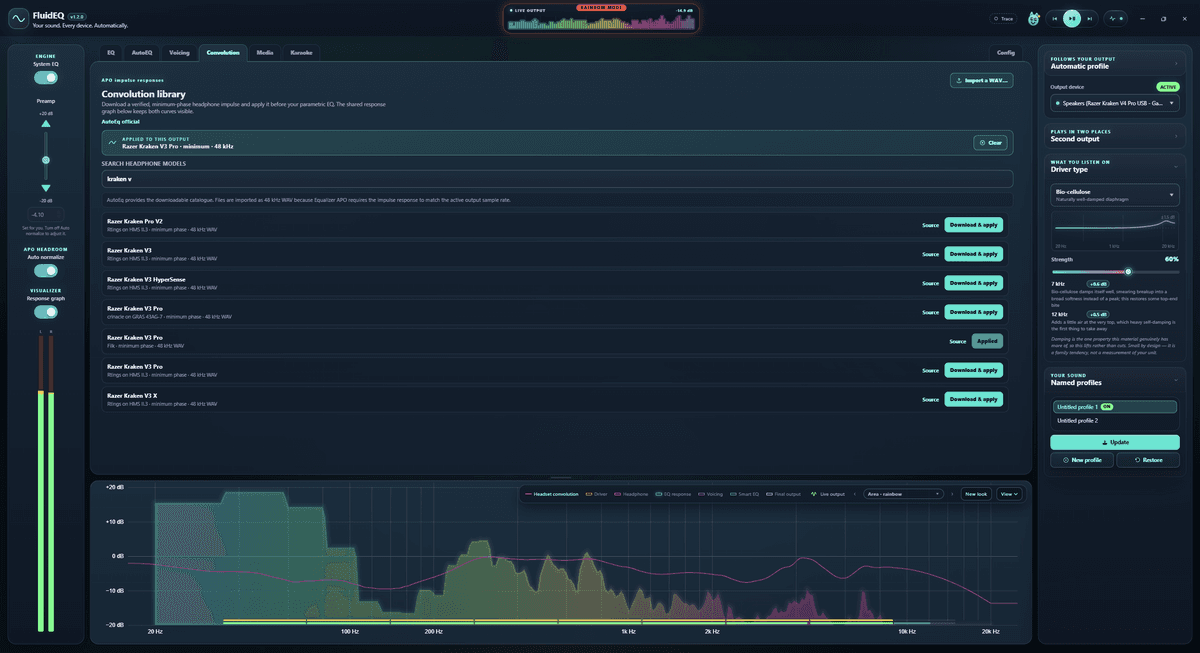Create a New profile
Screen dimensions: 1200x653
[1081, 460]
